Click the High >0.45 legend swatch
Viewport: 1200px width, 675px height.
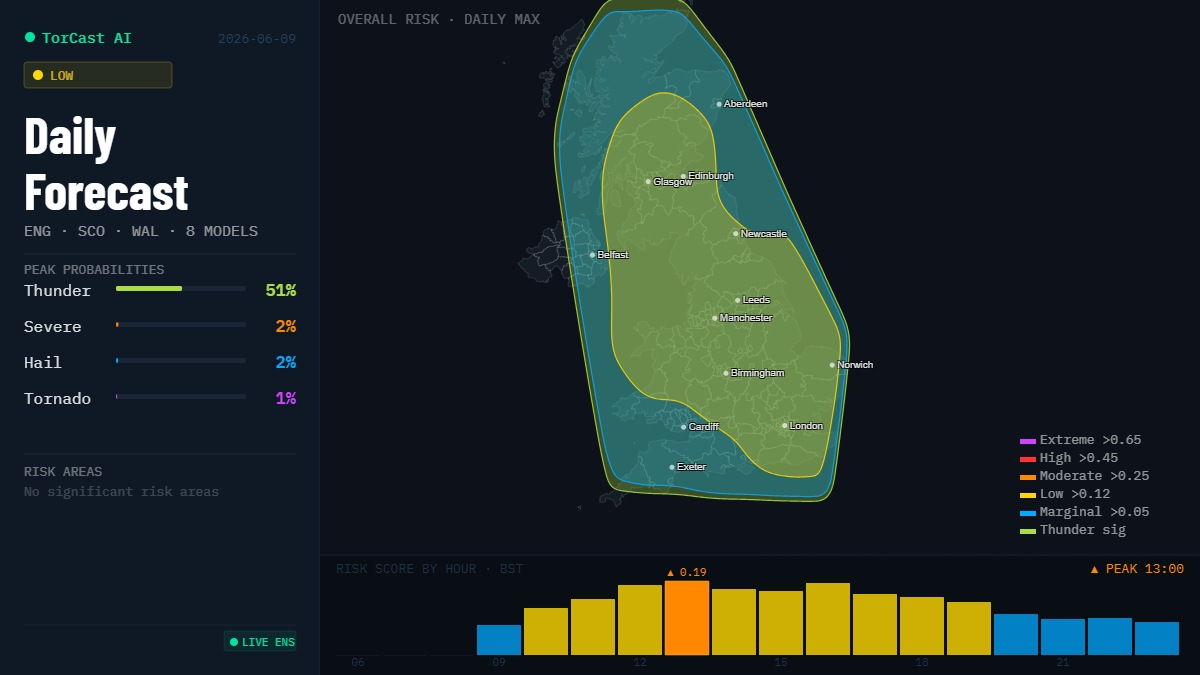[x=1028, y=459]
